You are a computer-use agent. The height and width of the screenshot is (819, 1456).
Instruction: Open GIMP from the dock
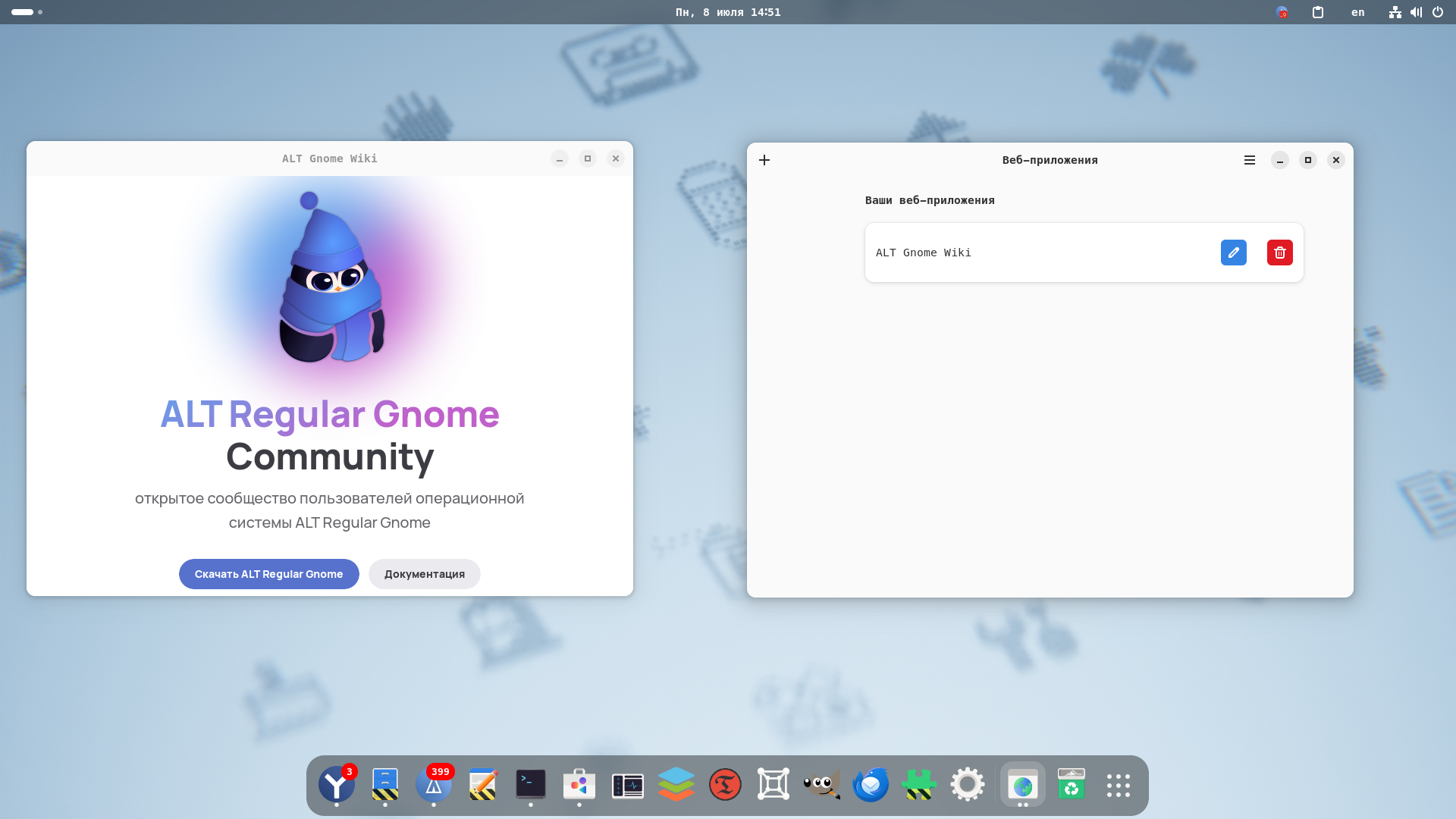[822, 785]
